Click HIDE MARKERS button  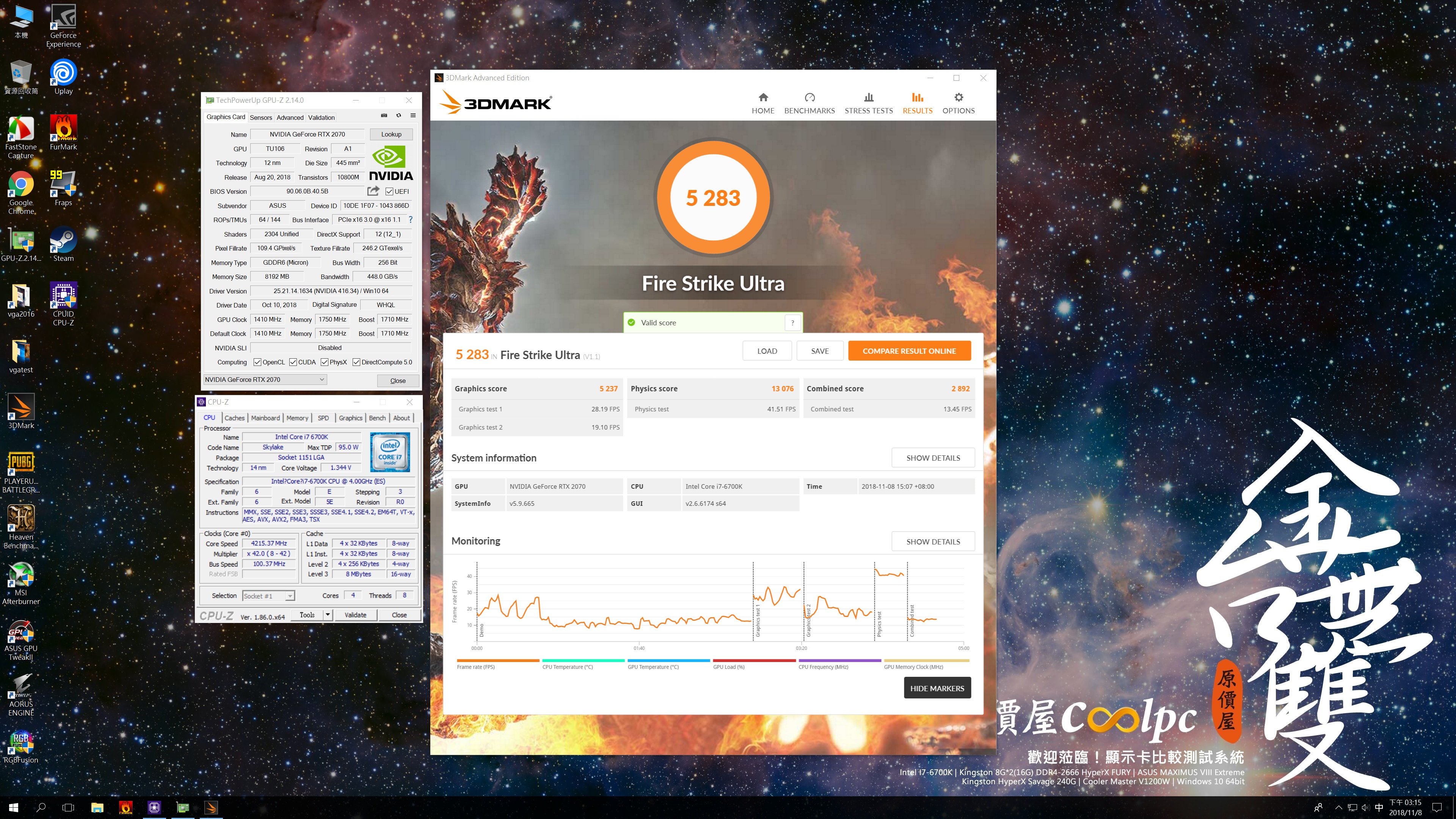[x=937, y=689]
